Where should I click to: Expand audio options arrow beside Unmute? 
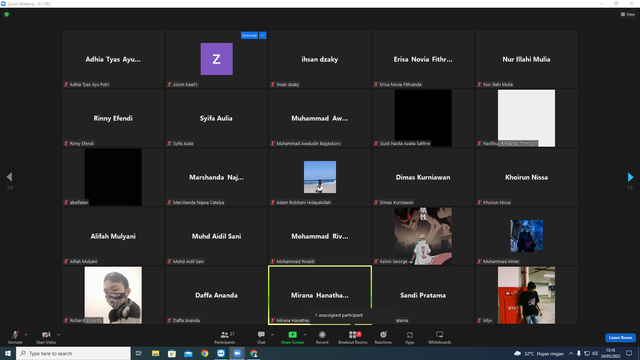[x=26, y=335]
